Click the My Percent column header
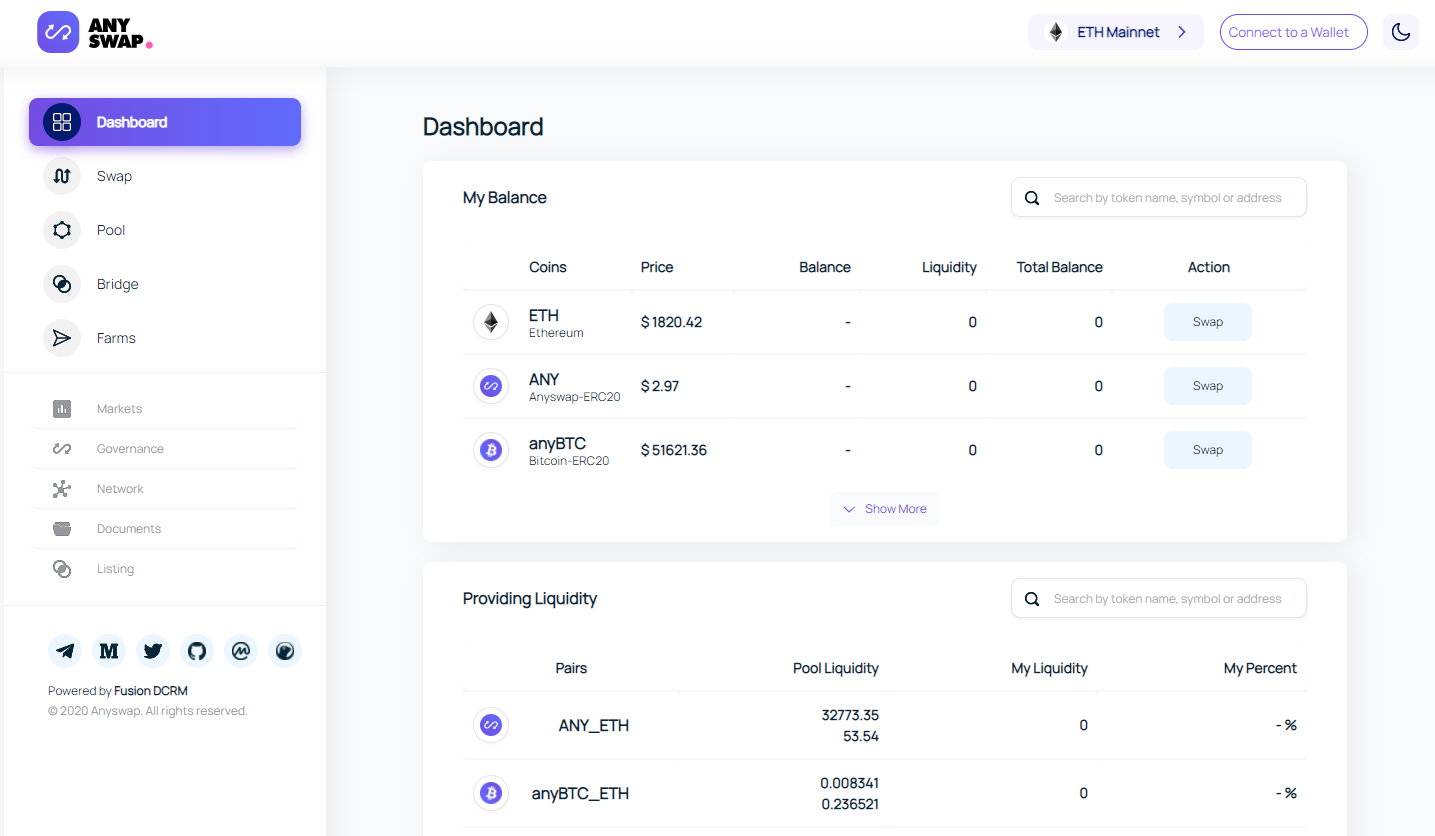 pyautogui.click(x=1260, y=668)
